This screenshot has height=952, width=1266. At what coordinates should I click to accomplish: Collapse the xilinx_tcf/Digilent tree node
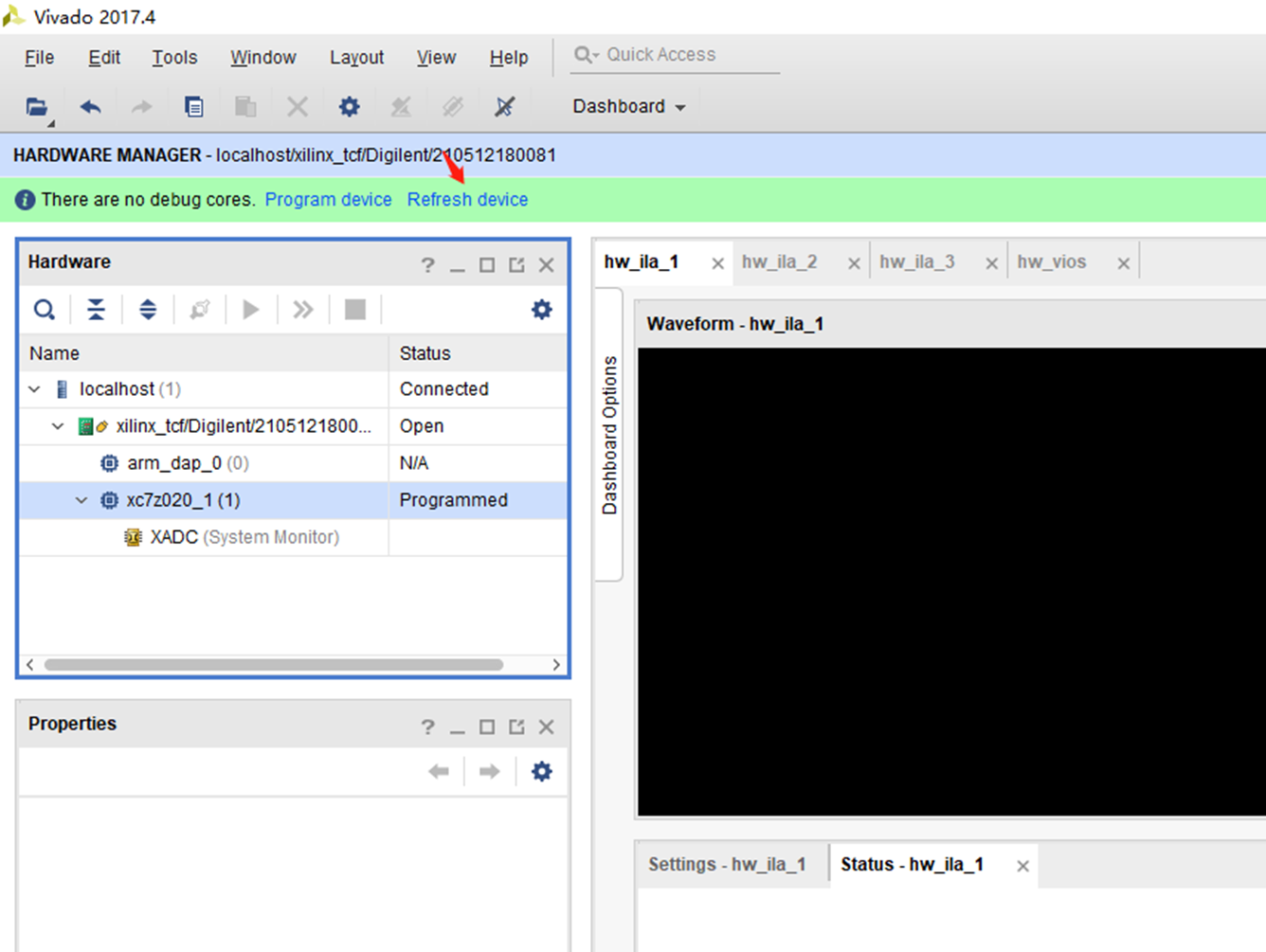coord(58,426)
